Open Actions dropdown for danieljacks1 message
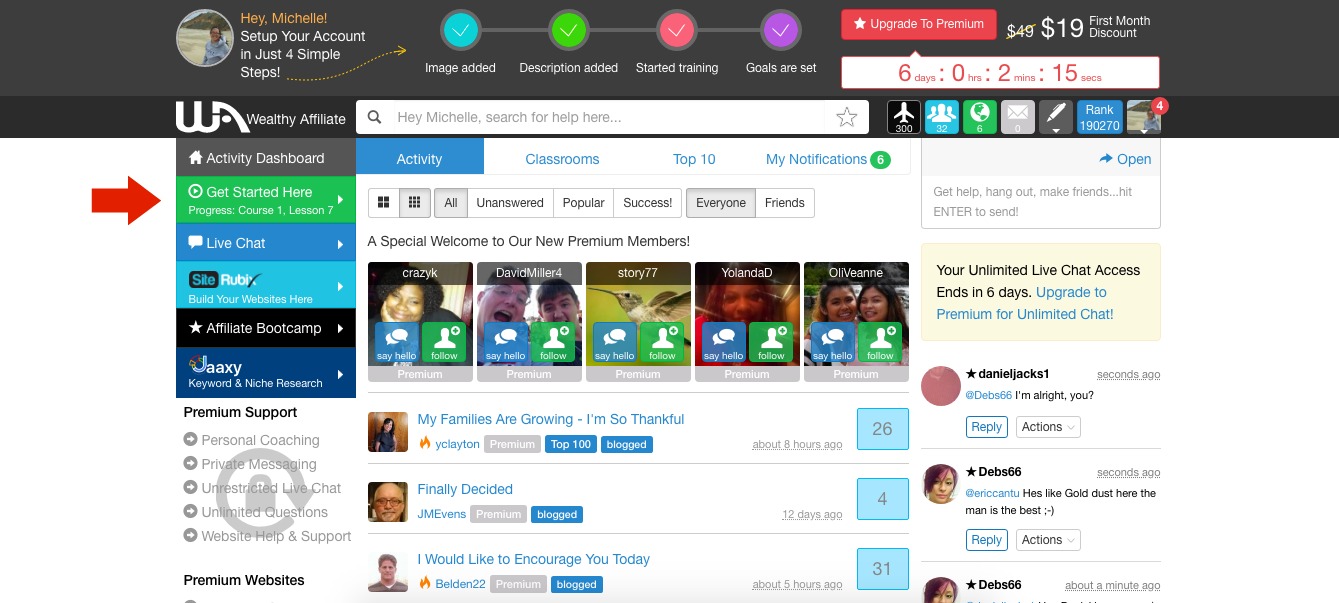Image resolution: width=1339 pixels, height=603 pixels. [1048, 427]
